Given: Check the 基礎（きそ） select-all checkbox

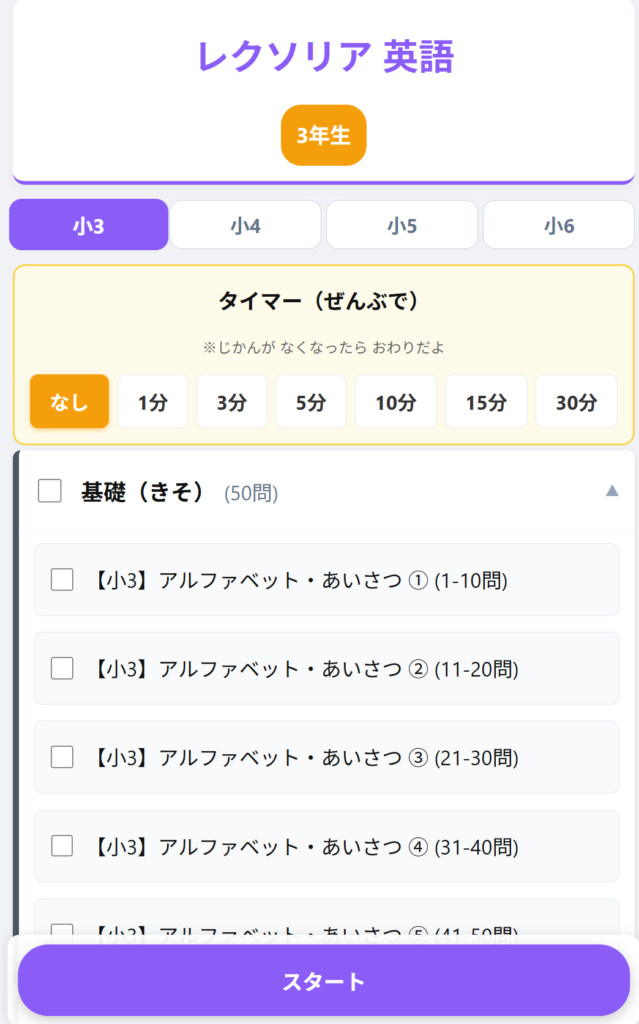Looking at the screenshot, I should (x=50, y=491).
